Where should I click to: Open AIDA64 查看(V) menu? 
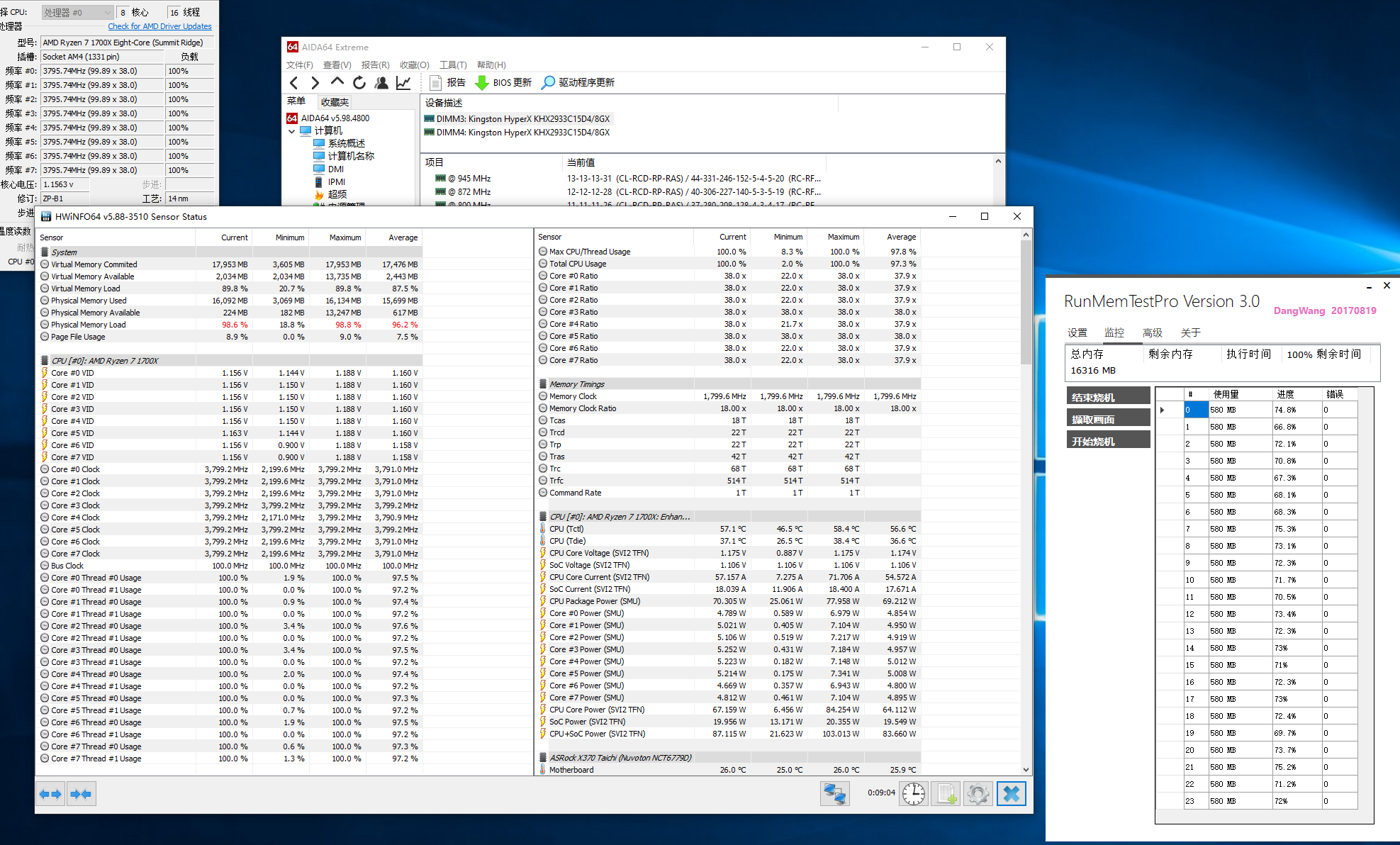[x=337, y=65]
